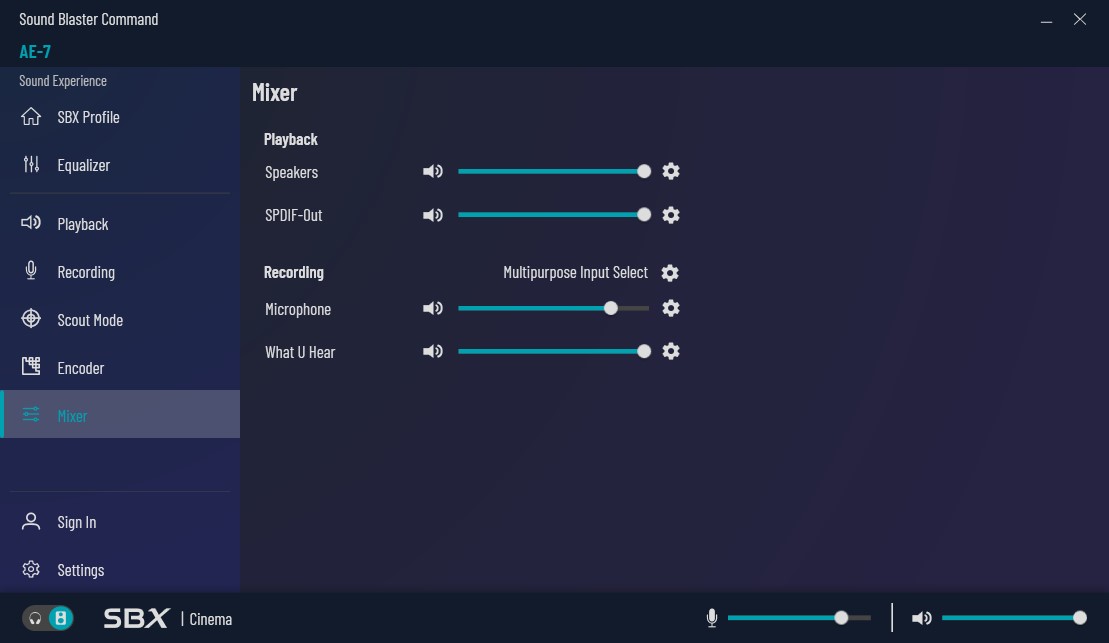
Task: Click the What U Hear label
Action: [300, 352]
